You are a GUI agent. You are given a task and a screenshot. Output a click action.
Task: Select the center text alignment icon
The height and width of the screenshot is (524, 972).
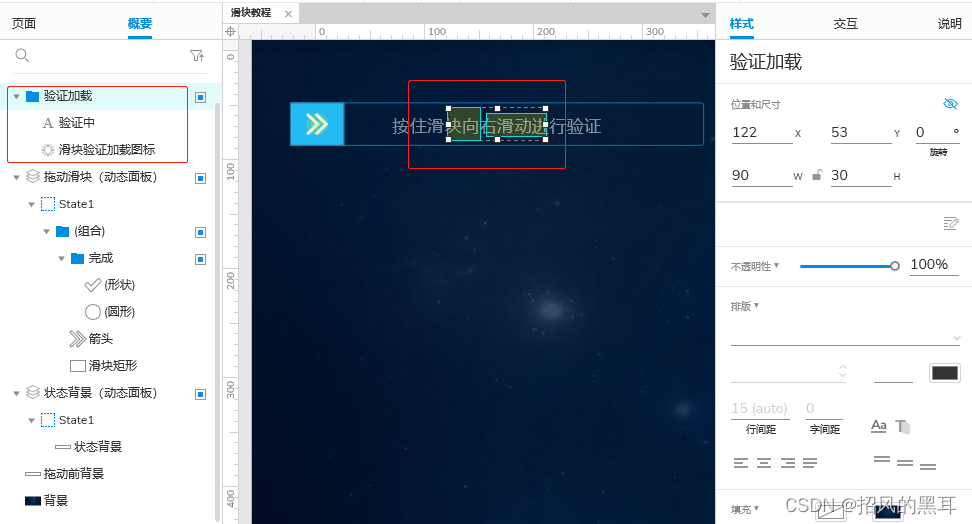pyautogui.click(x=764, y=463)
